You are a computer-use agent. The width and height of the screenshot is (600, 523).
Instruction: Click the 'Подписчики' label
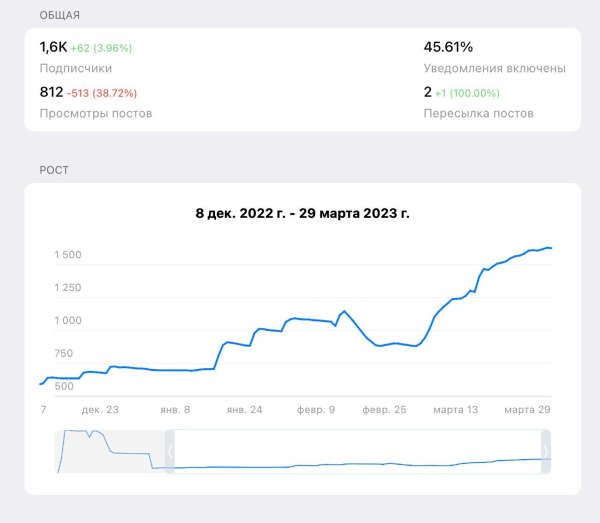point(76,68)
